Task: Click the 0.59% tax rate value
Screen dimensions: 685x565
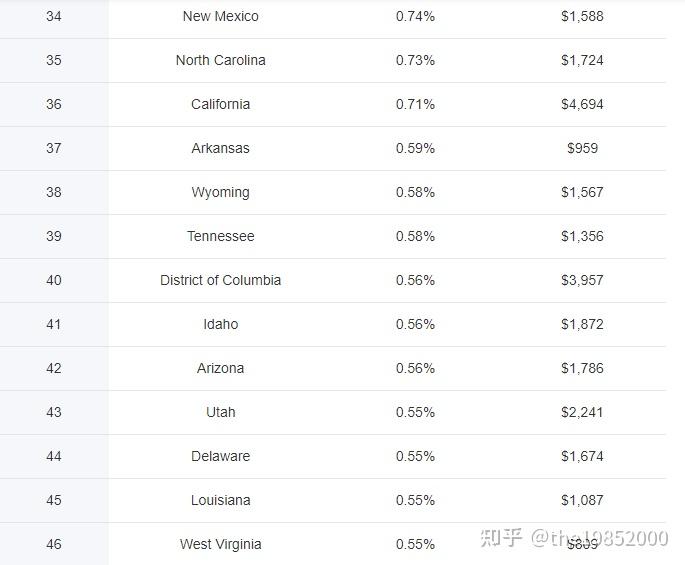Action: point(415,148)
